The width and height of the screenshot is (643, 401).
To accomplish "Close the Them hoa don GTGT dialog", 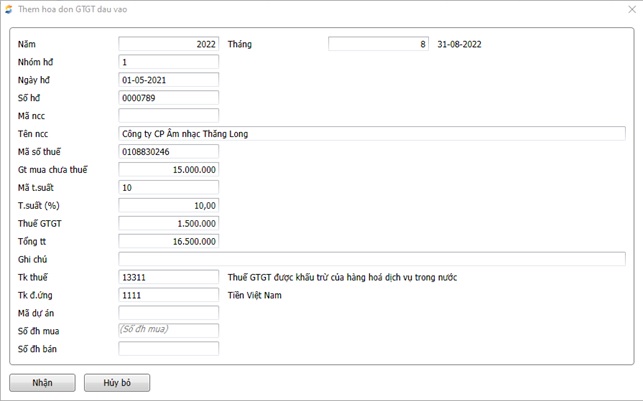I will click(630, 9).
